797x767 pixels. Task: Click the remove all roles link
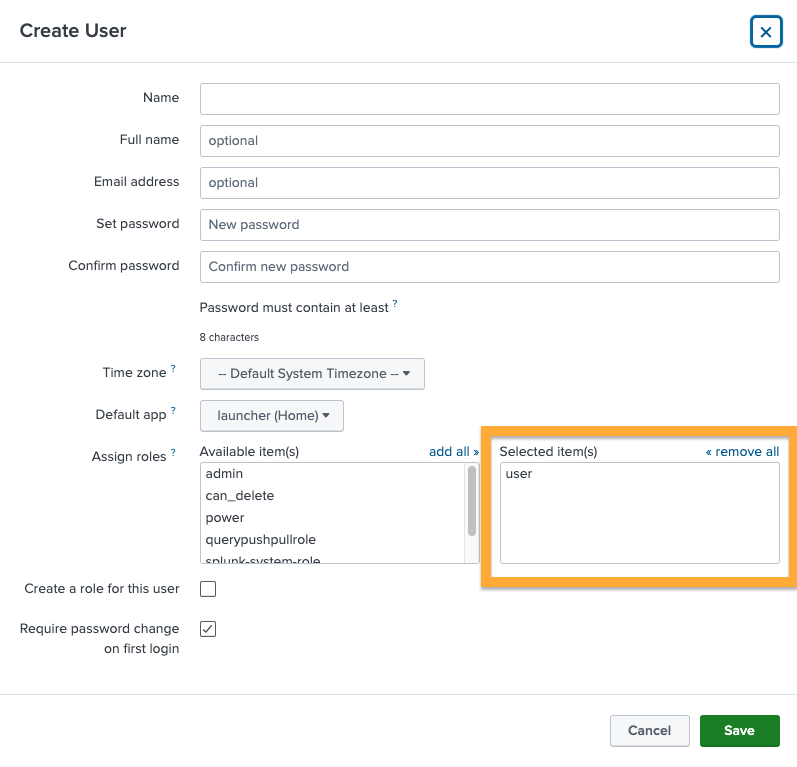(742, 452)
